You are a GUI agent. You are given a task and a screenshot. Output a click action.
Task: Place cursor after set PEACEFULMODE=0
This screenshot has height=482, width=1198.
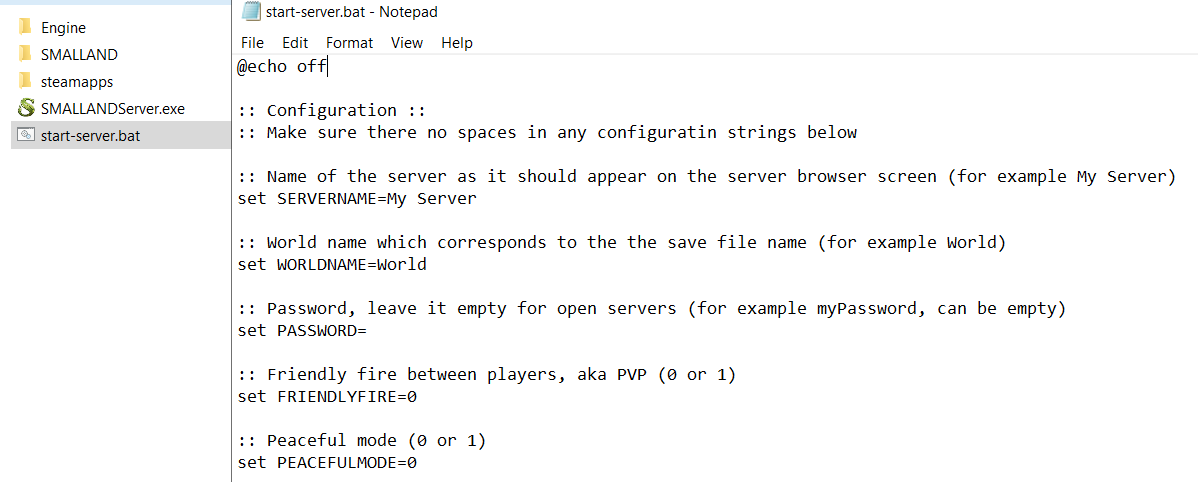(417, 463)
